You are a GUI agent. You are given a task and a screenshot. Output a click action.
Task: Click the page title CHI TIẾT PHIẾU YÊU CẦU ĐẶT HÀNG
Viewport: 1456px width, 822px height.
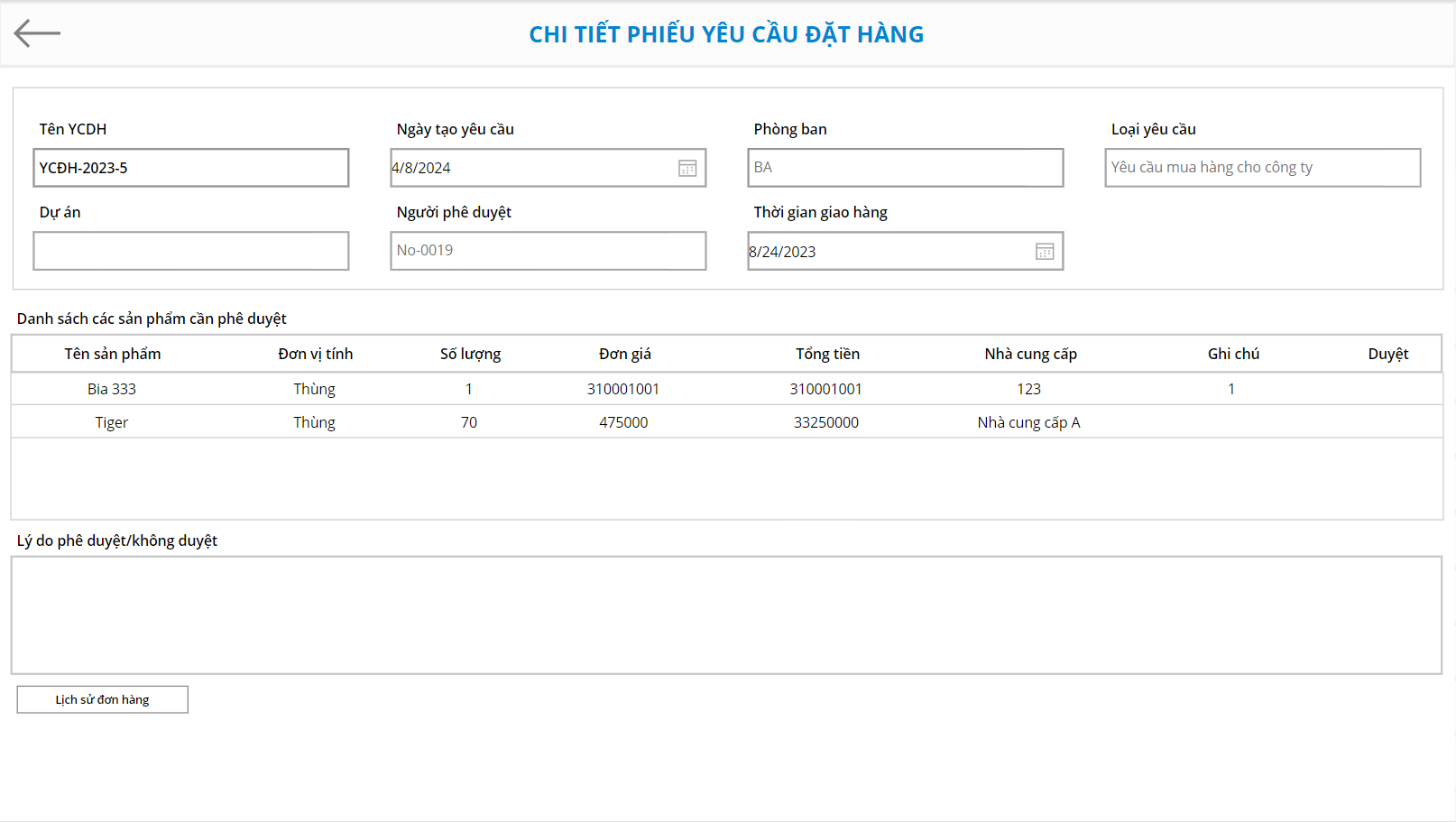point(726,34)
